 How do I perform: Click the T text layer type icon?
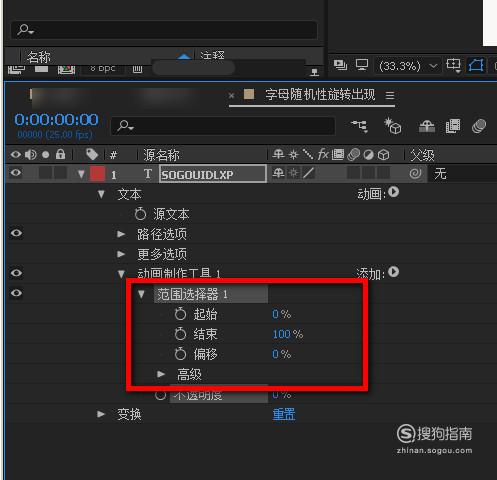[148, 174]
